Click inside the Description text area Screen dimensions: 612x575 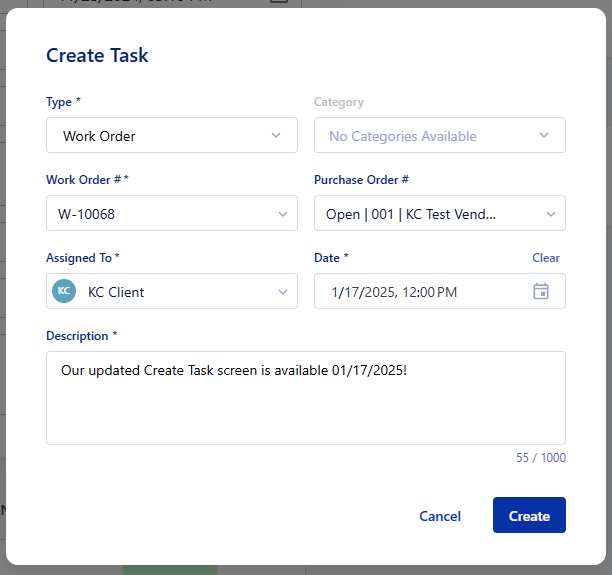click(306, 398)
